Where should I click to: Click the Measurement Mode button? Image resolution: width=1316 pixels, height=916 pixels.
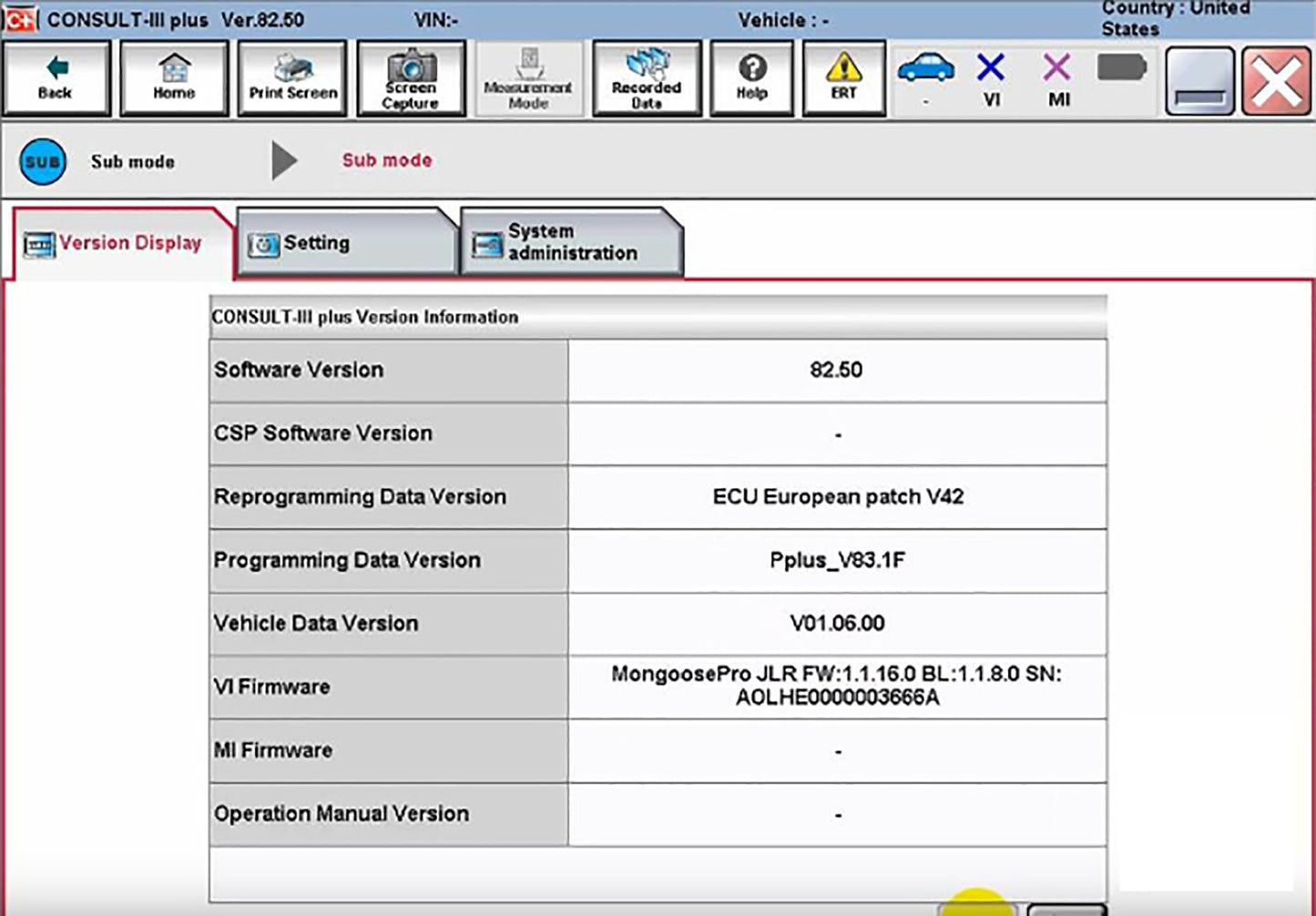tap(528, 78)
